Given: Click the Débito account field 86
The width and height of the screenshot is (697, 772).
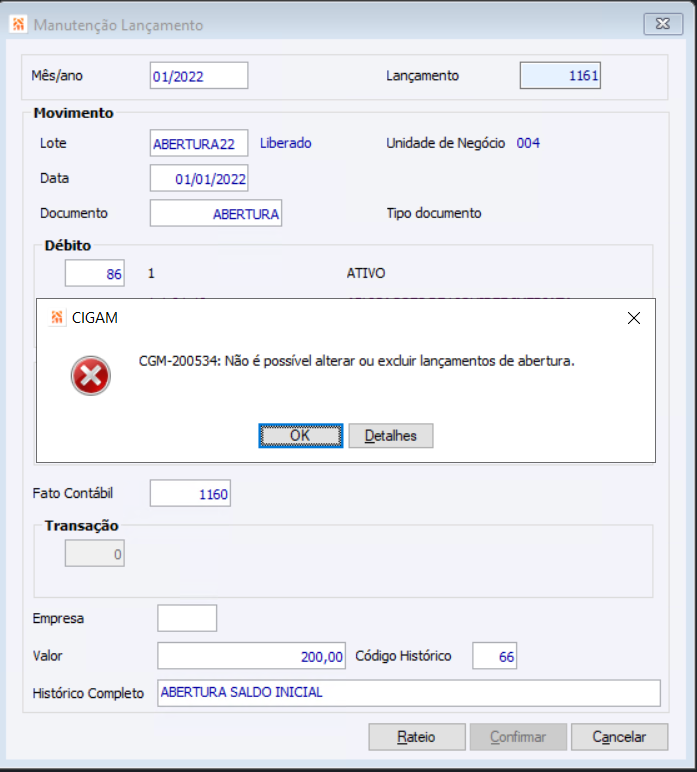Looking at the screenshot, I should [x=95, y=273].
